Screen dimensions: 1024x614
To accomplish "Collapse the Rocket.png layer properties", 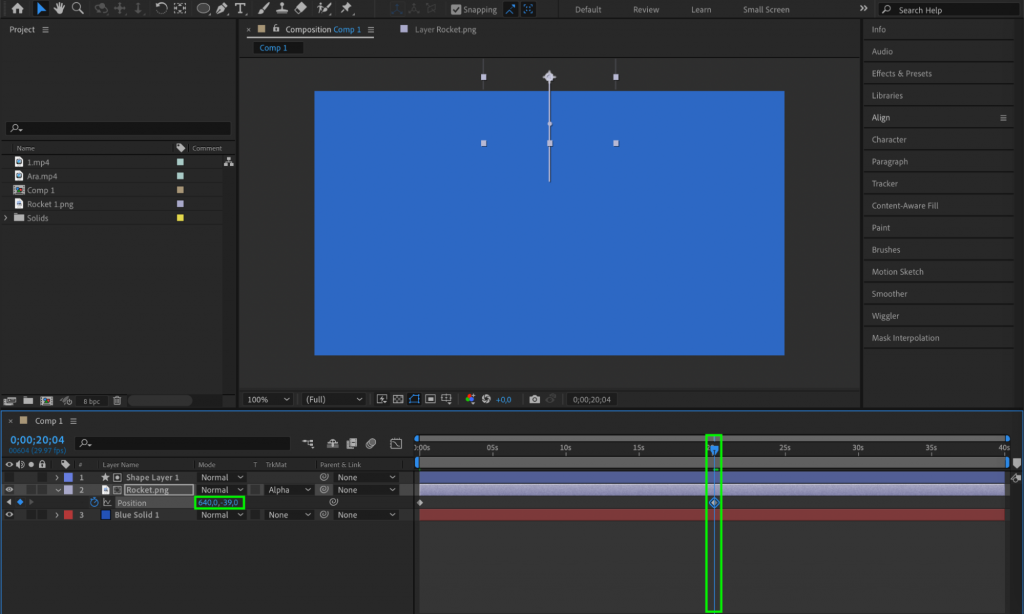I will click(57, 489).
